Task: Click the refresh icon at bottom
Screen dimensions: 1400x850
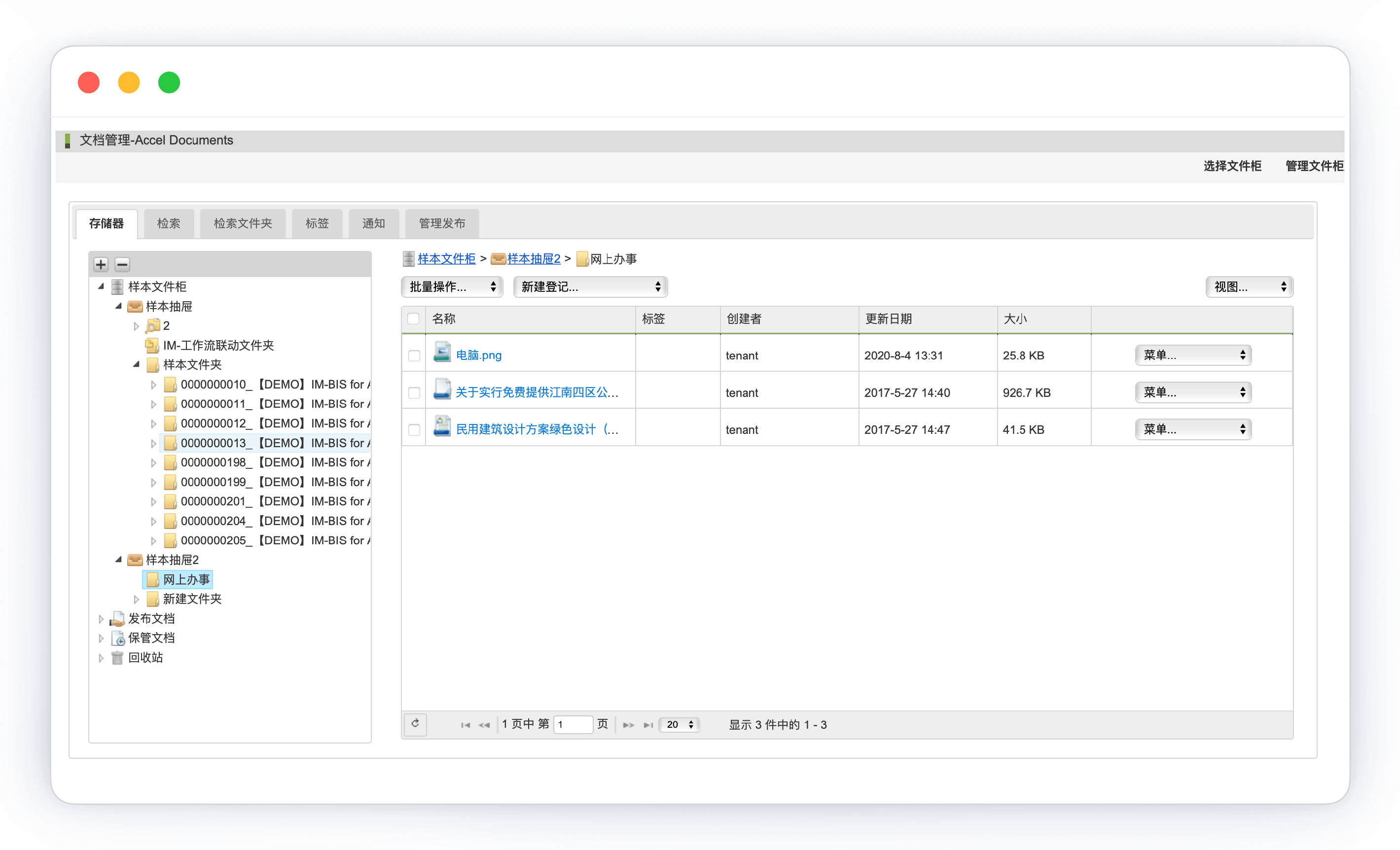Action: 415,724
